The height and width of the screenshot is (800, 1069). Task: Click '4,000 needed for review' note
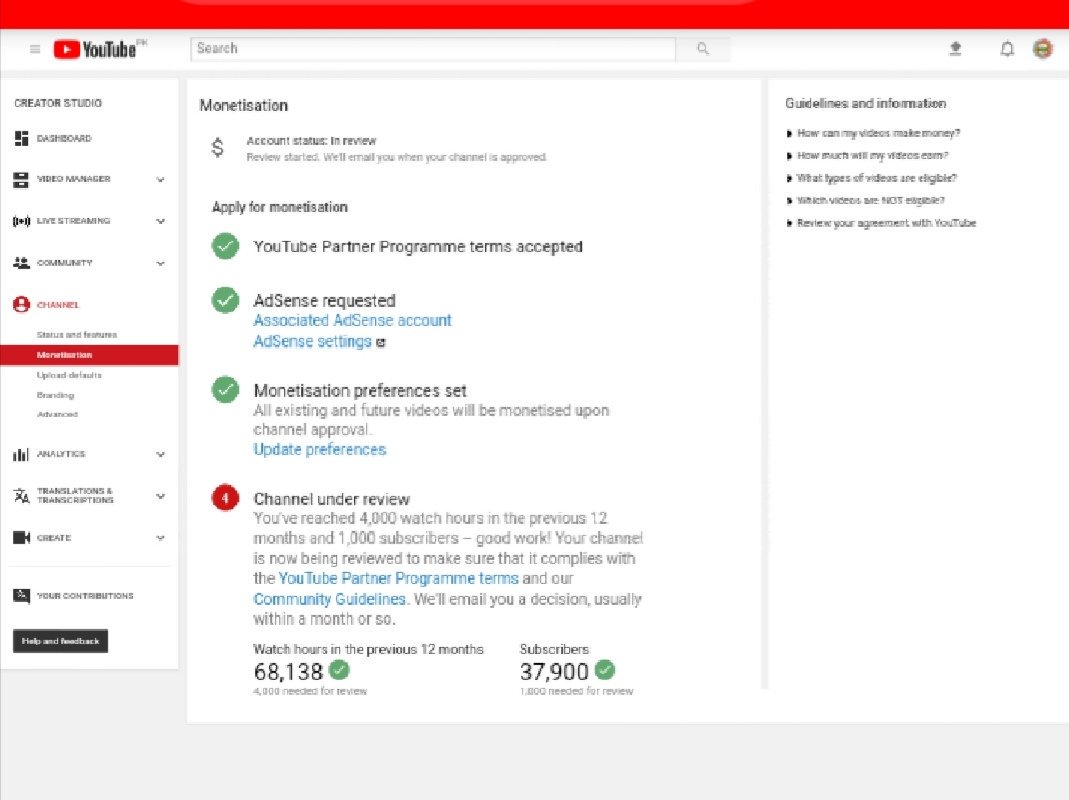tap(310, 691)
